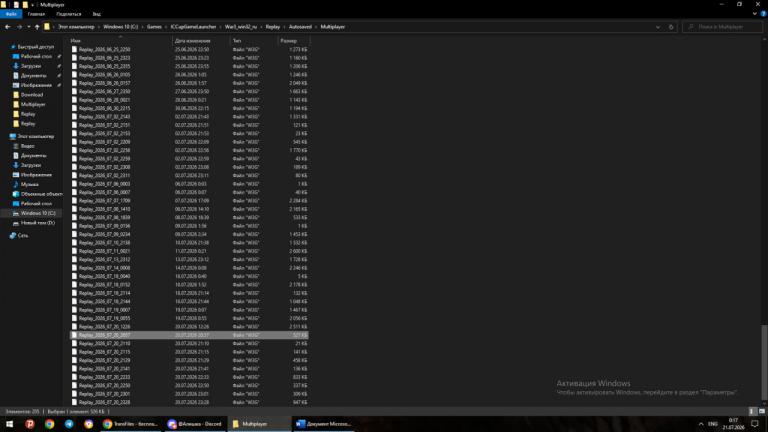This screenshot has width=768, height=432.
Task: Open Музыка under Этот компьютер
Action: coord(29,184)
